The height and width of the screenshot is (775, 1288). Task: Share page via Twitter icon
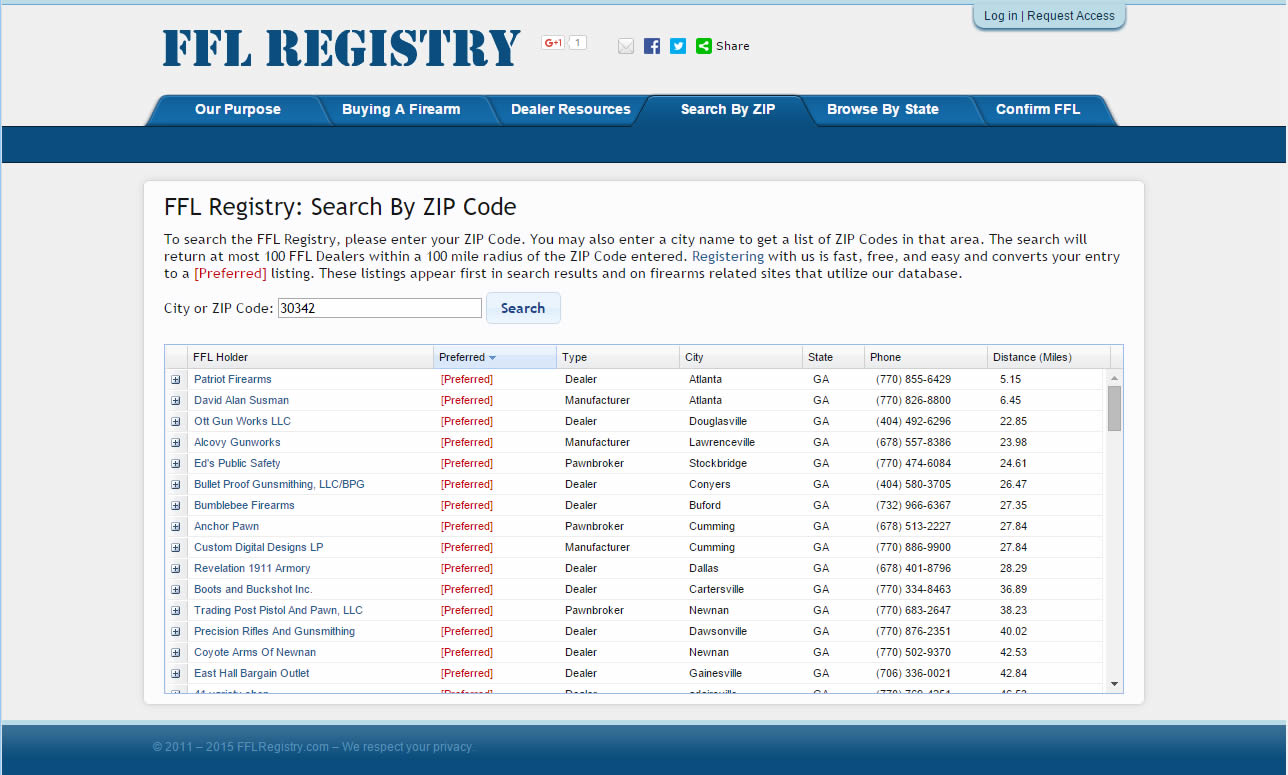[678, 46]
